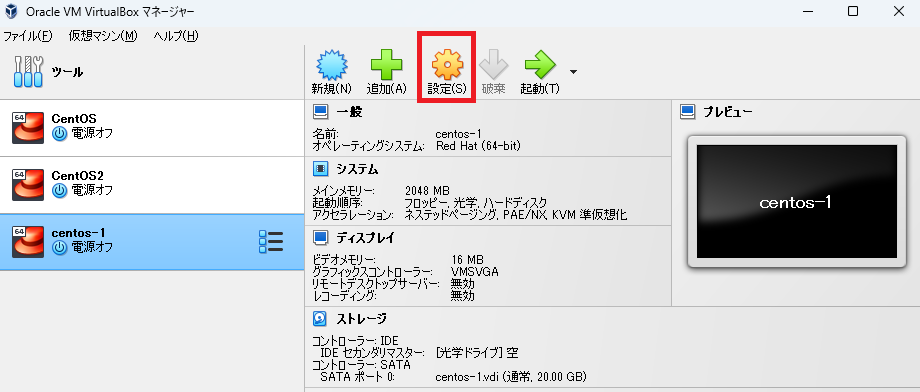The width and height of the screenshot is (920, 392).
Task: Click the Red Hat (64-bit) value
Action: [x=478, y=145]
